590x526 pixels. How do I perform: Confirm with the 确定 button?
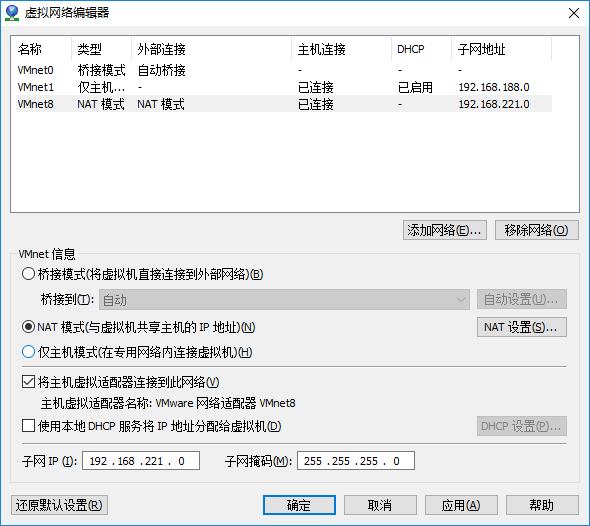coord(299,505)
